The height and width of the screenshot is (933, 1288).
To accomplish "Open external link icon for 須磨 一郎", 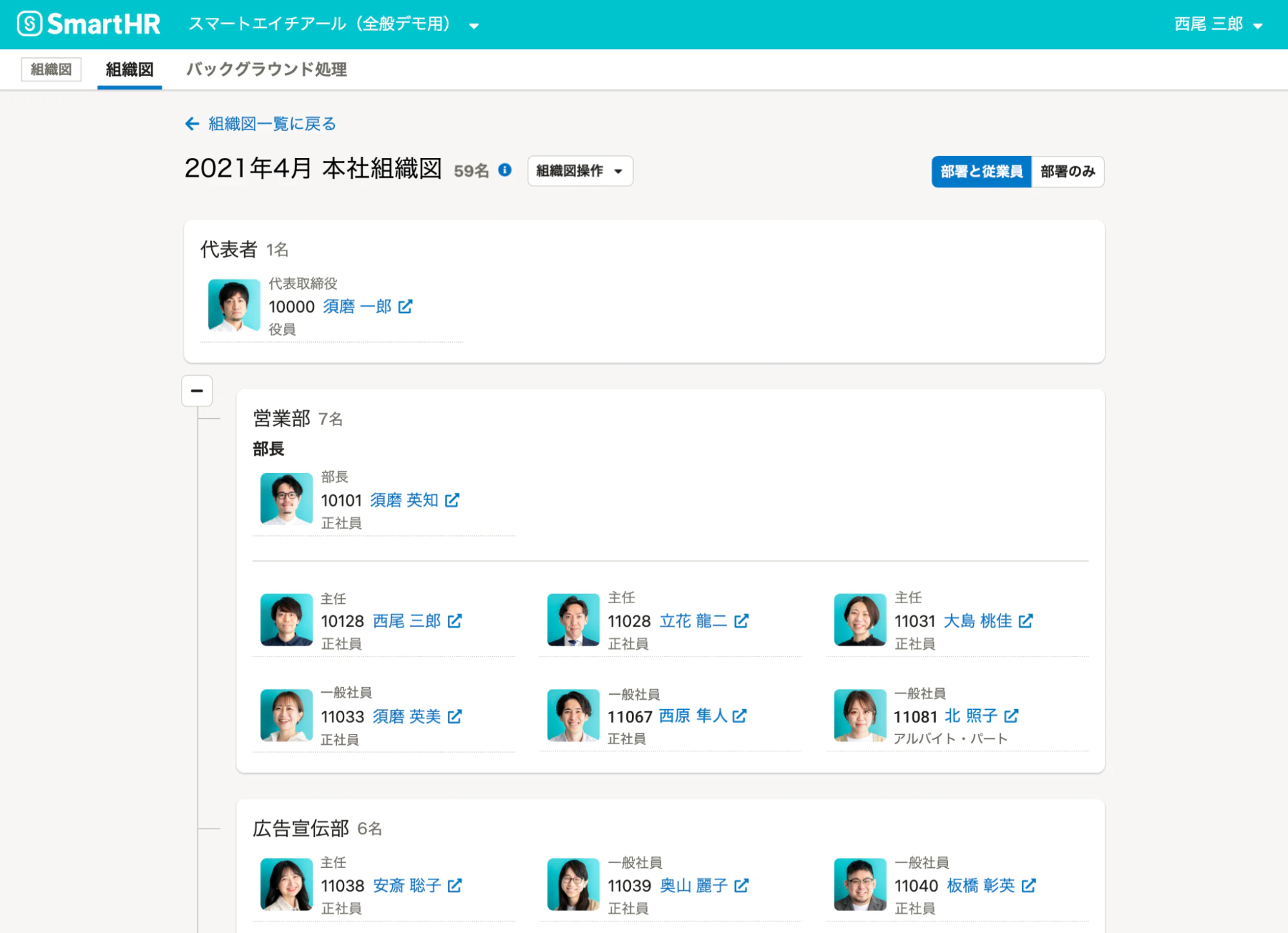I will point(405,307).
